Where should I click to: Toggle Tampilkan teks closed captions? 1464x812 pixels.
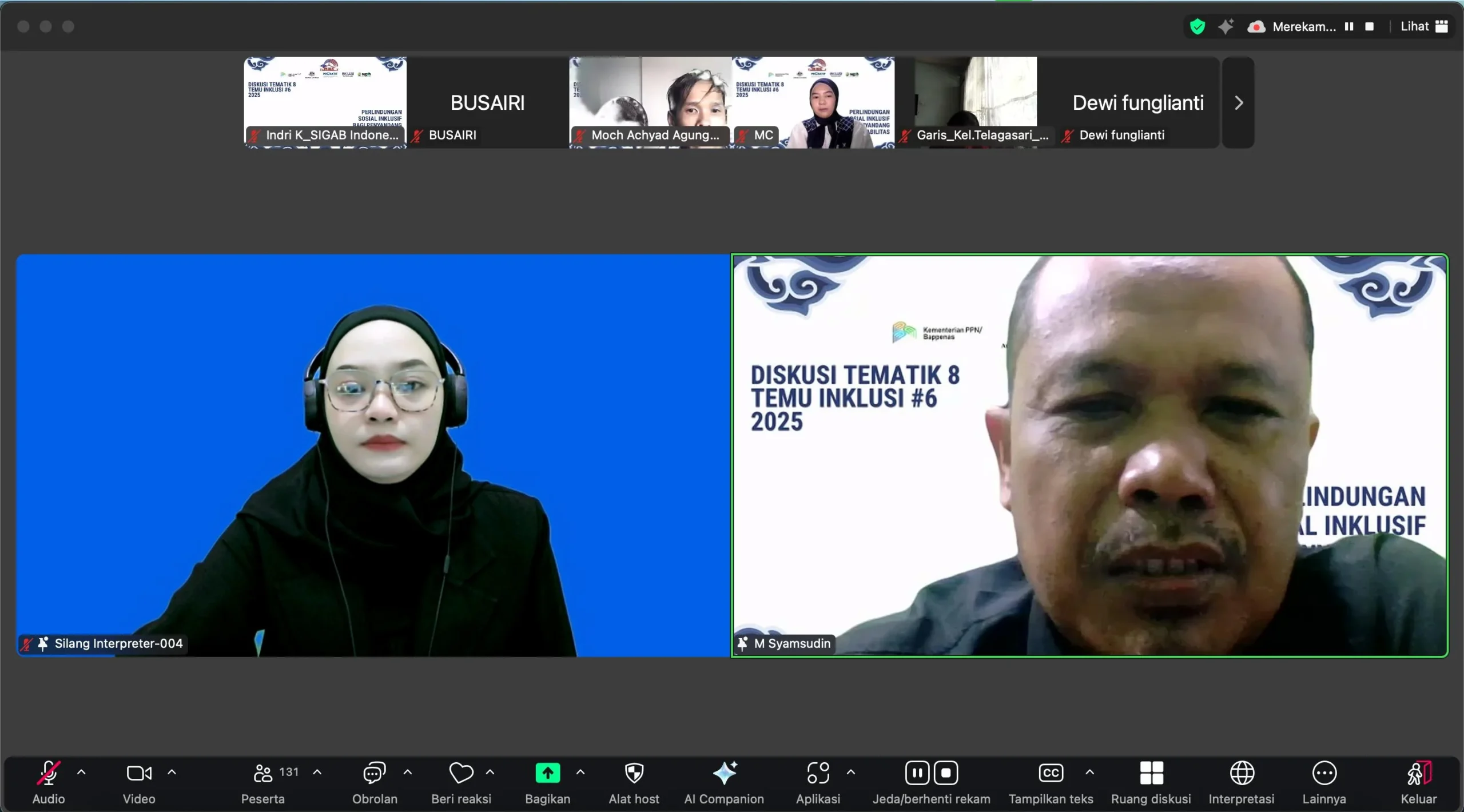point(1051,773)
